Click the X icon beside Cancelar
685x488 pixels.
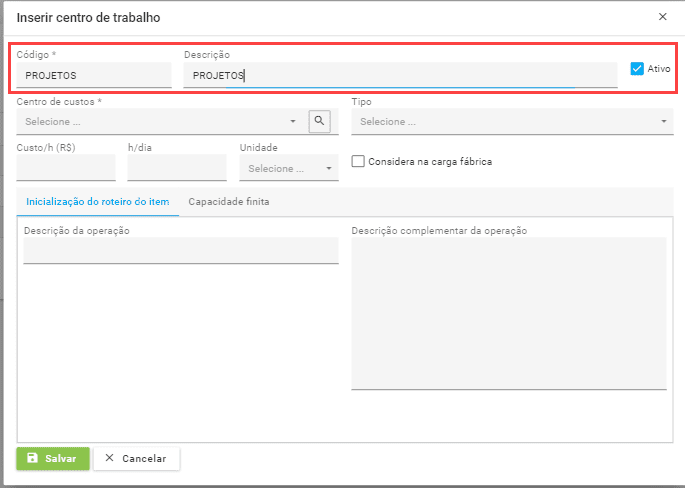tap(110, 458)
